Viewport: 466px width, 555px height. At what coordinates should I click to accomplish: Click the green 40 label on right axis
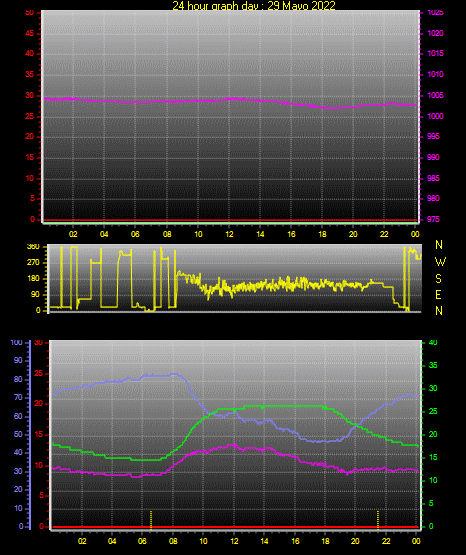pyautogui.click(x=433, y=342)
